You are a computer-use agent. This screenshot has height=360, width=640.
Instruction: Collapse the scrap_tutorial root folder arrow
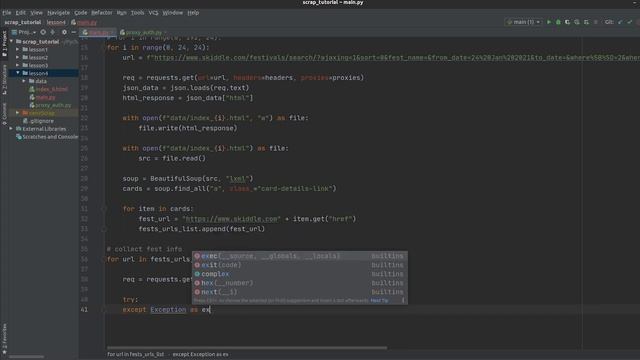tap(11, 42)
